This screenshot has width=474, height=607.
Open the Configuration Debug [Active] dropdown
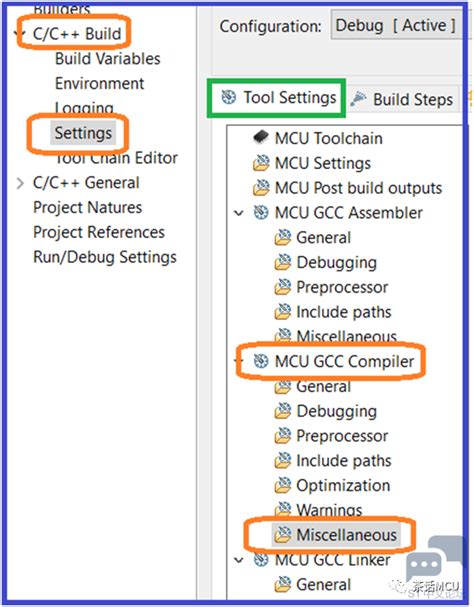tap(396, 26)
